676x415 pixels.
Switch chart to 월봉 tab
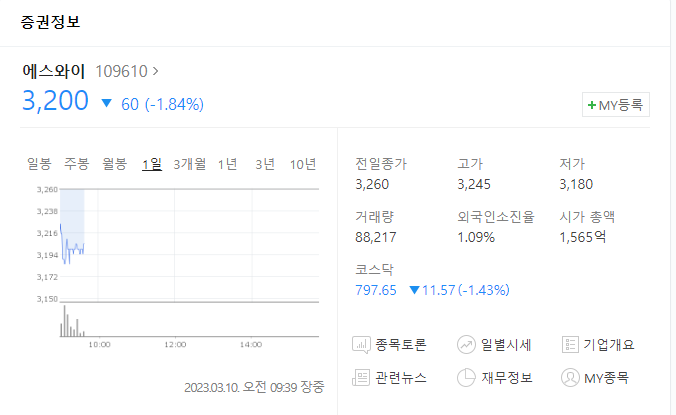click(x=115, y=164)
